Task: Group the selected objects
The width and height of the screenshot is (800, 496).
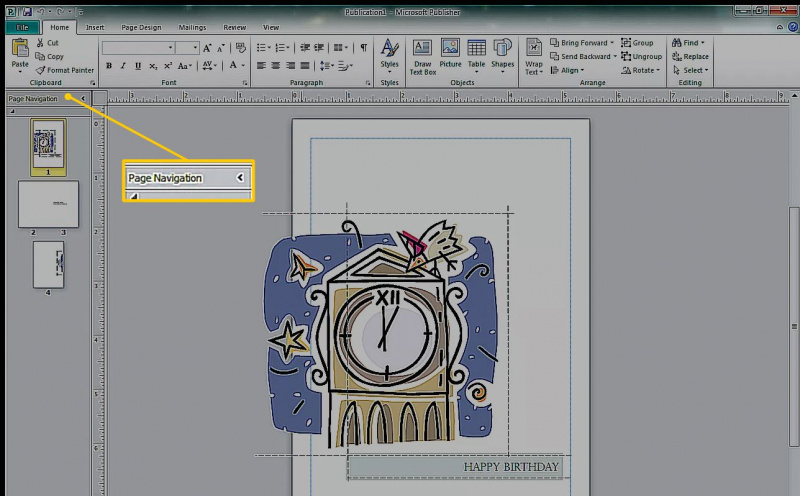Action: tap(637, 43)
